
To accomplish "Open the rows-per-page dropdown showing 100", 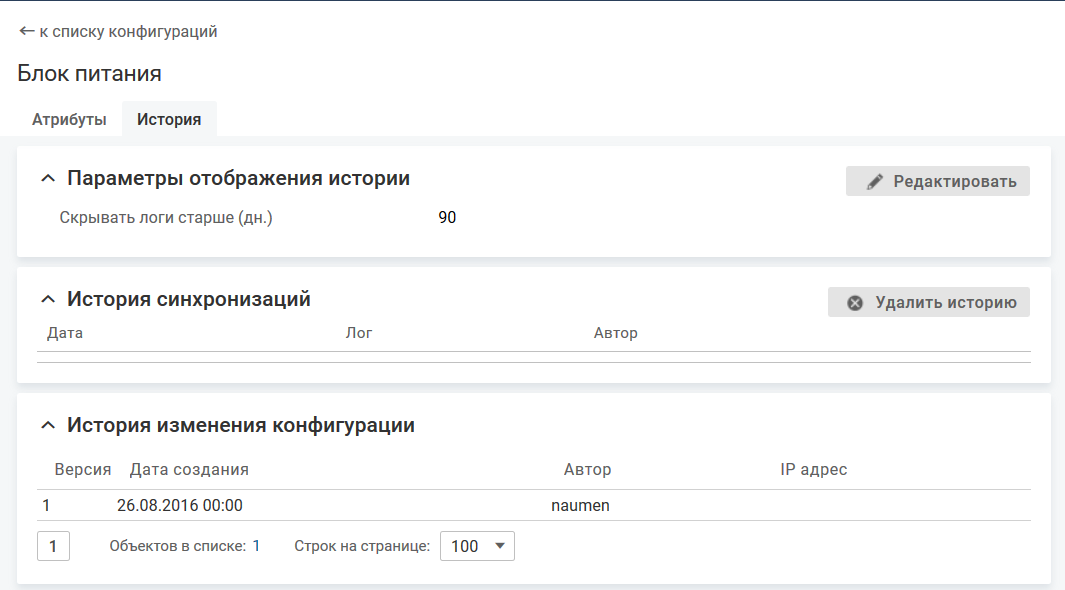I will click(x=477, y=546).
